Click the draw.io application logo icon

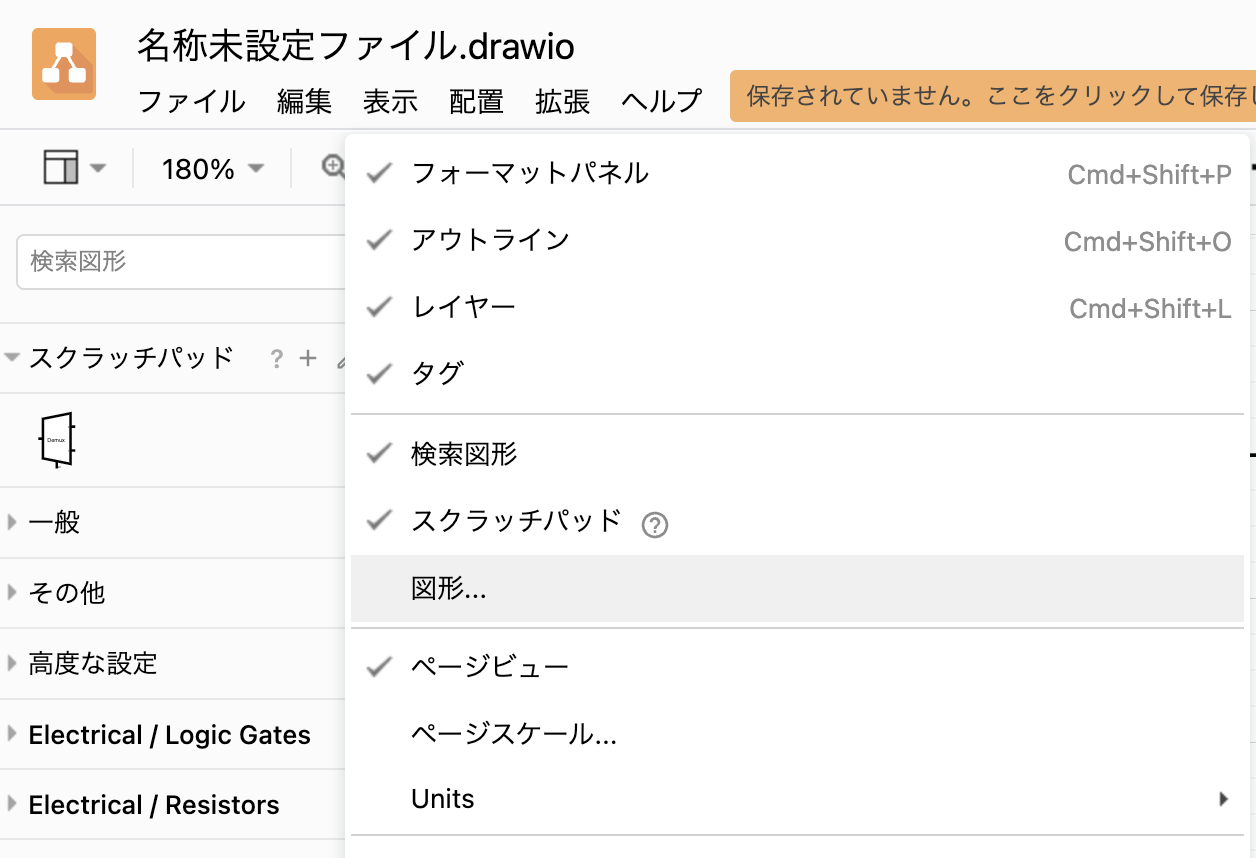pos(64,63)
